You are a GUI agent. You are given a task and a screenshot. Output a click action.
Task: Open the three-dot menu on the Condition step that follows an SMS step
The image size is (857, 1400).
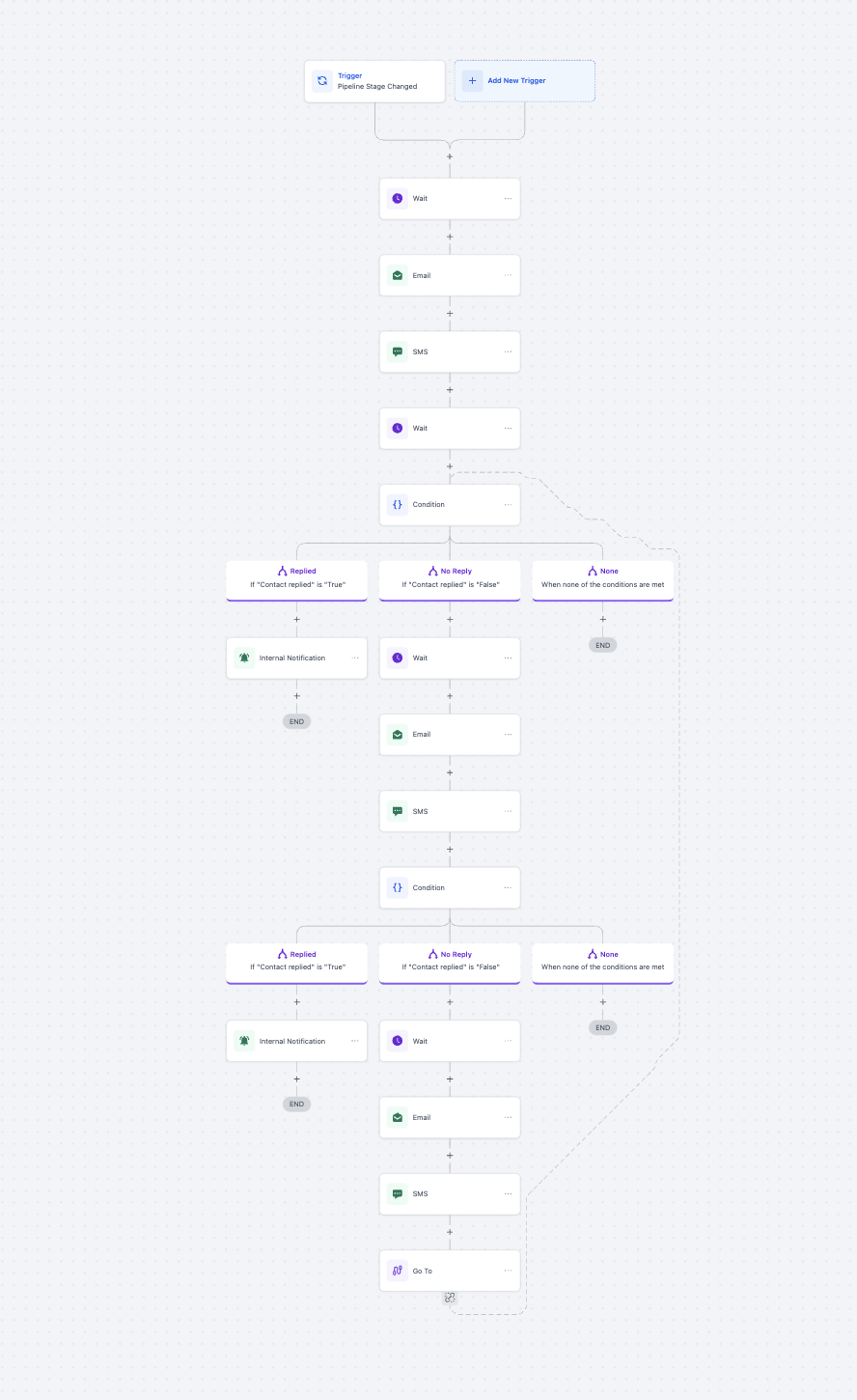[x=508, y=888]
